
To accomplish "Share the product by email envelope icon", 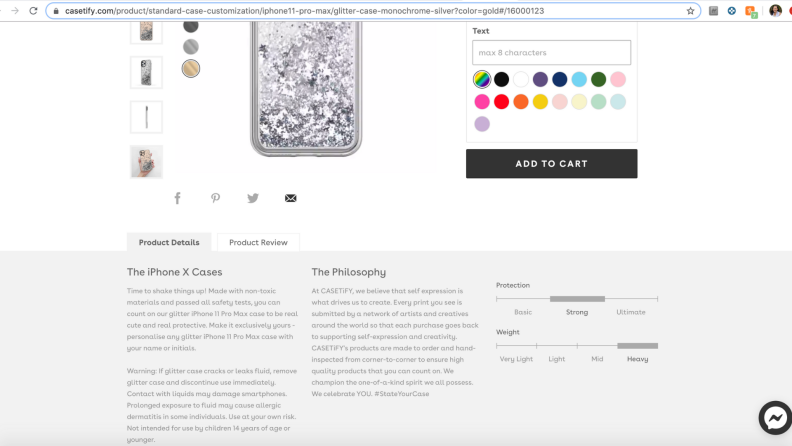I will click(290, 198).
